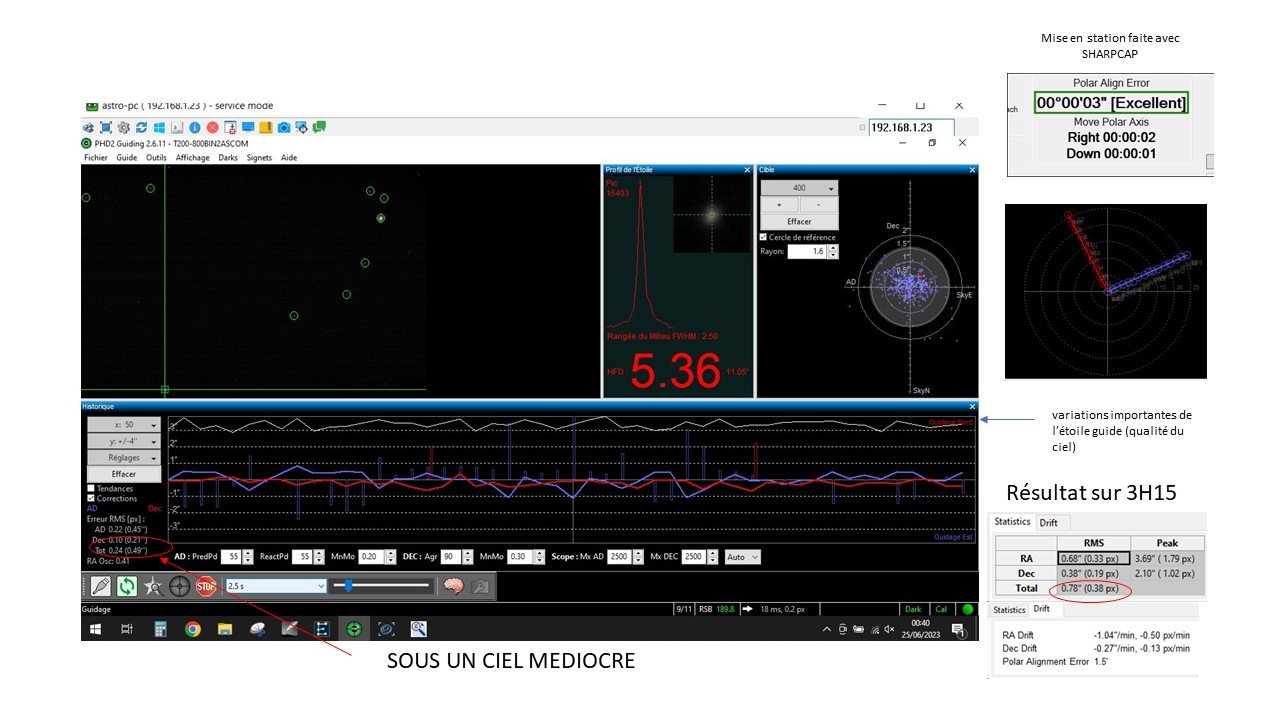Click the Mx DEC value field

click(x=693, y=557)
